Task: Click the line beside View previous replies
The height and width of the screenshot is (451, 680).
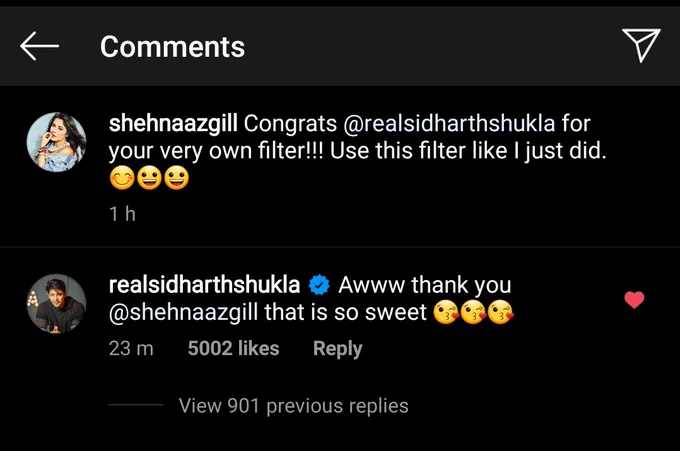Action: coord(136,405)
